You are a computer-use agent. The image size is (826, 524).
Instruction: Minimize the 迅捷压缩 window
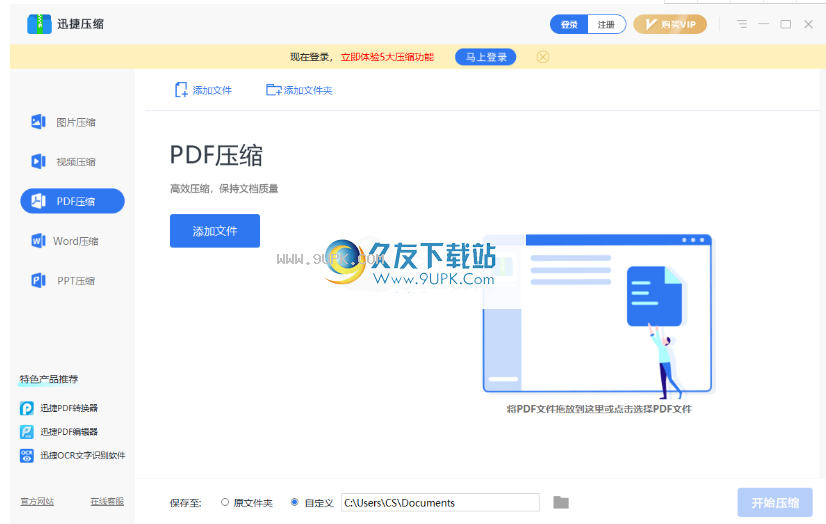coord(764,24)
